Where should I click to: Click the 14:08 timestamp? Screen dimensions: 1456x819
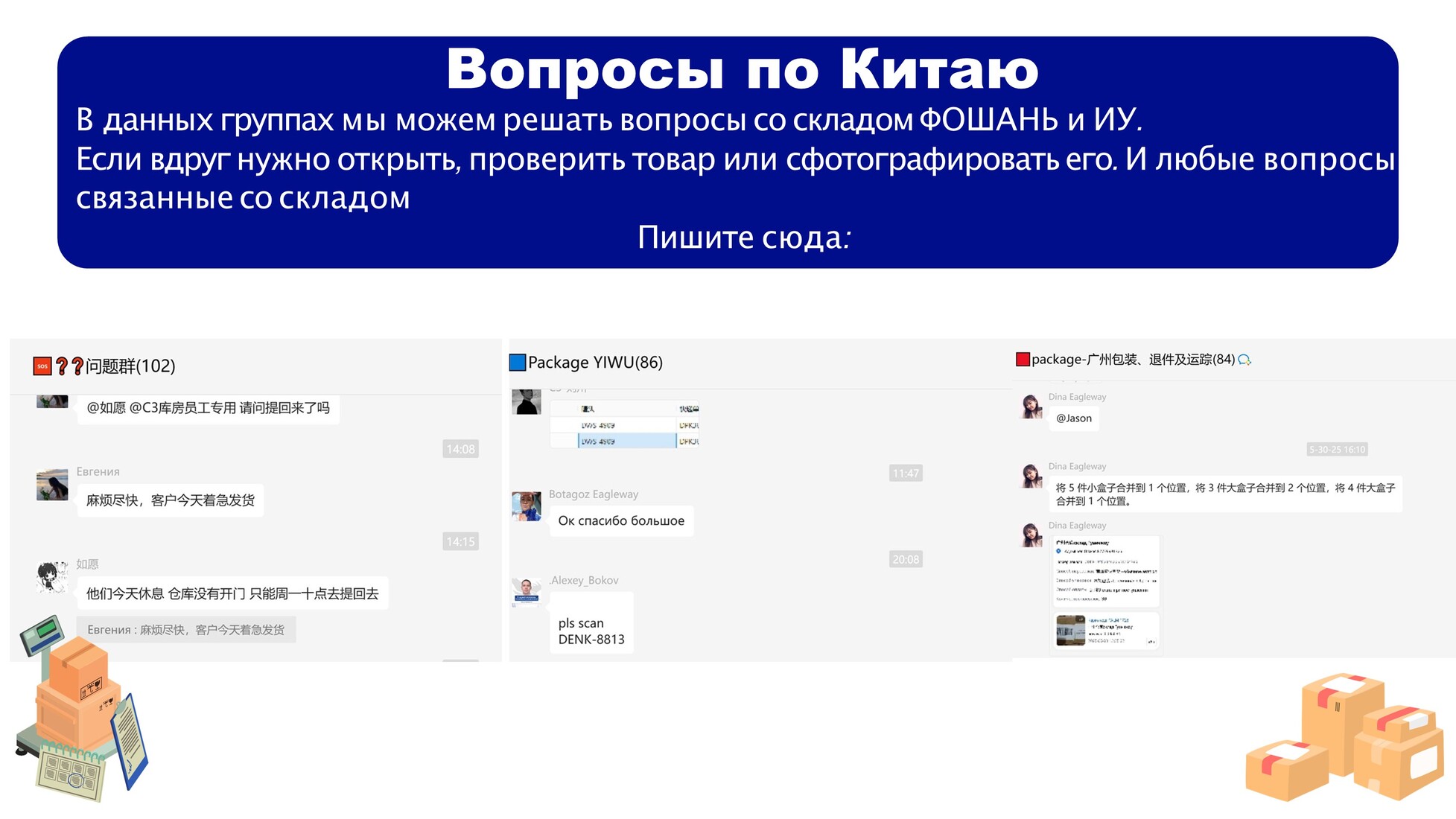460,449
